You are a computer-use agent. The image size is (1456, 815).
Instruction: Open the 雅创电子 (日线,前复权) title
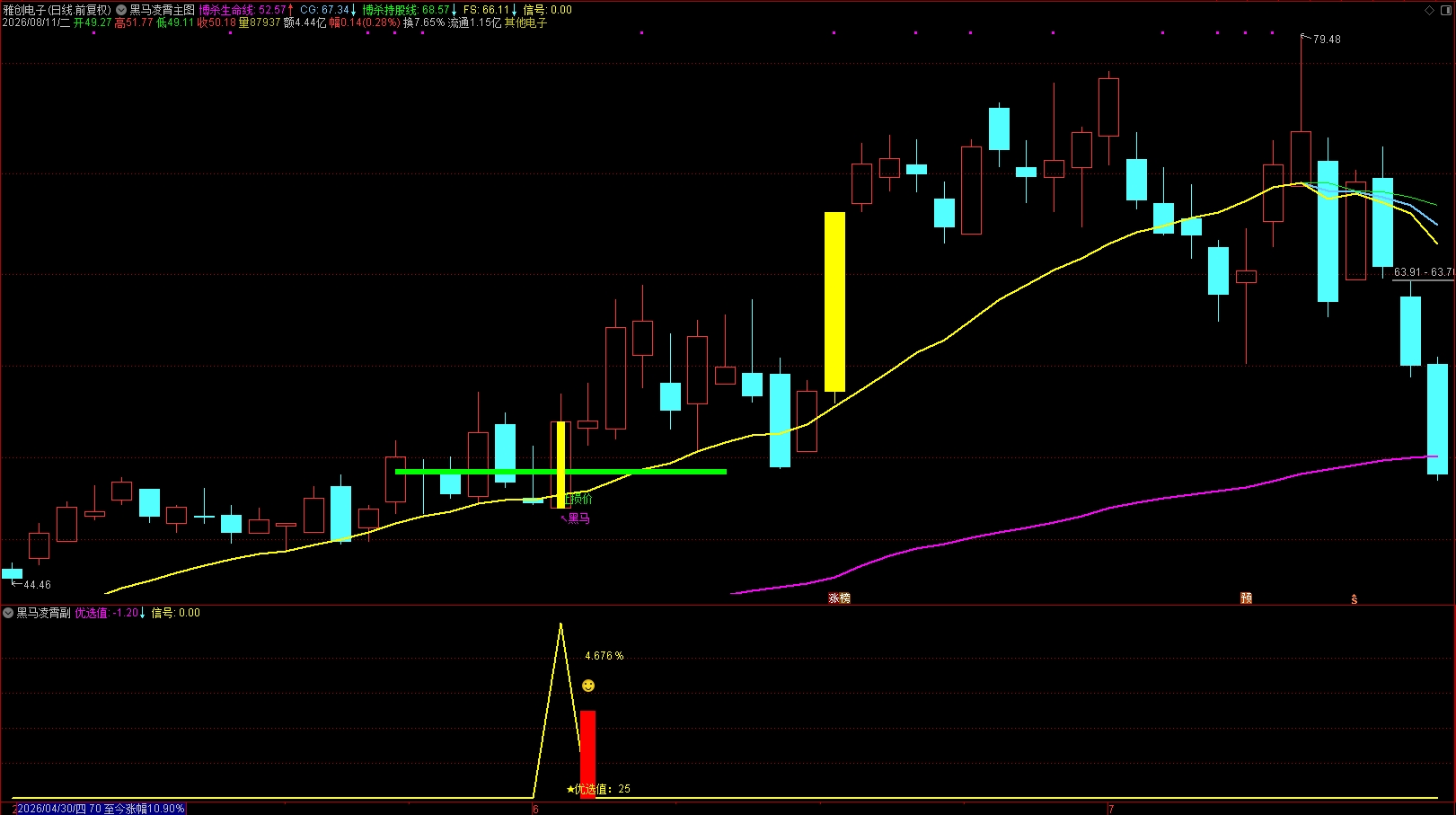(x=57, y=10)
